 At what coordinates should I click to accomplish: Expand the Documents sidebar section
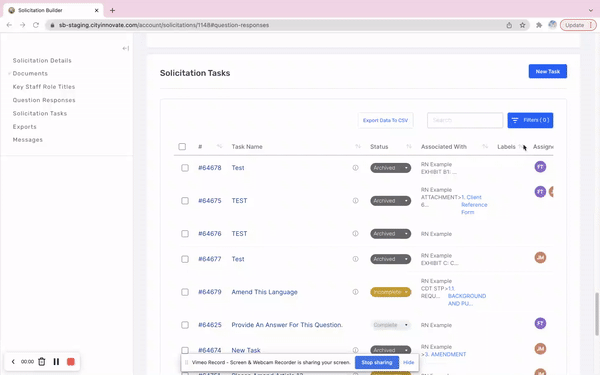click(x=9, y=73)
